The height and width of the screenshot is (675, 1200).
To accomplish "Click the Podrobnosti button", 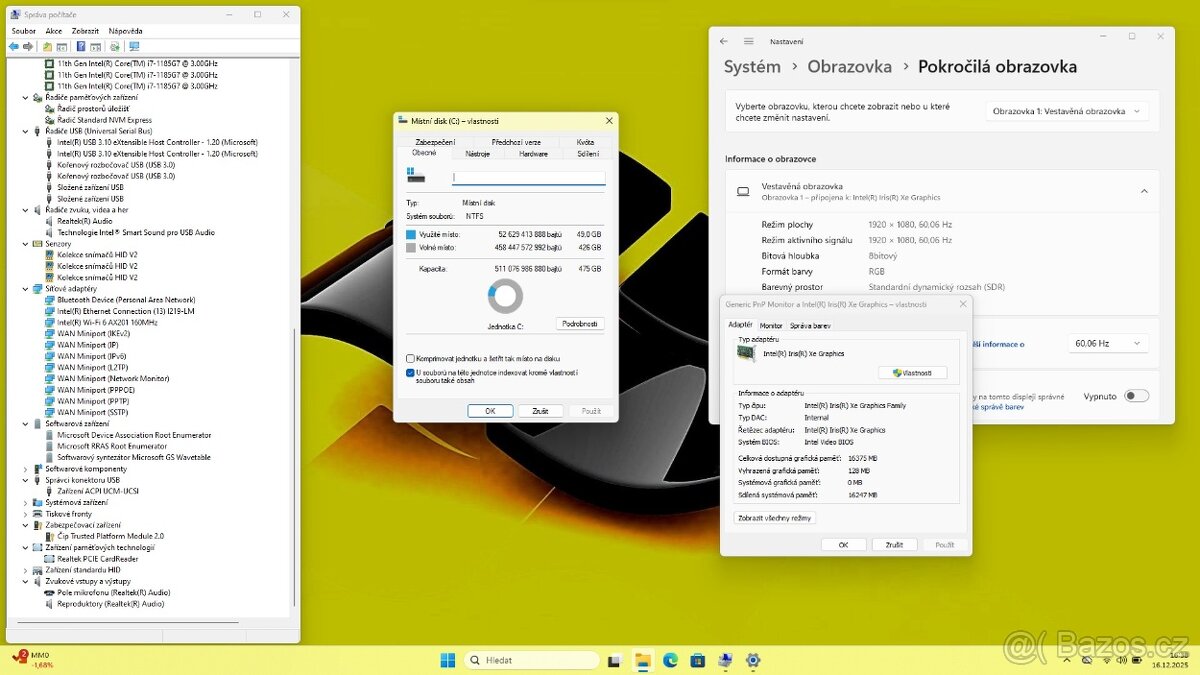I will [582, 323].
